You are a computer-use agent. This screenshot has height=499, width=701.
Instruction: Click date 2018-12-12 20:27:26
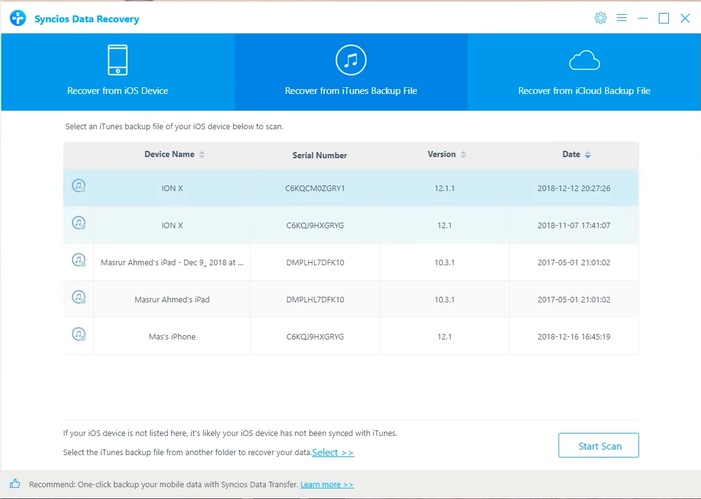click(x=574, y=188)
